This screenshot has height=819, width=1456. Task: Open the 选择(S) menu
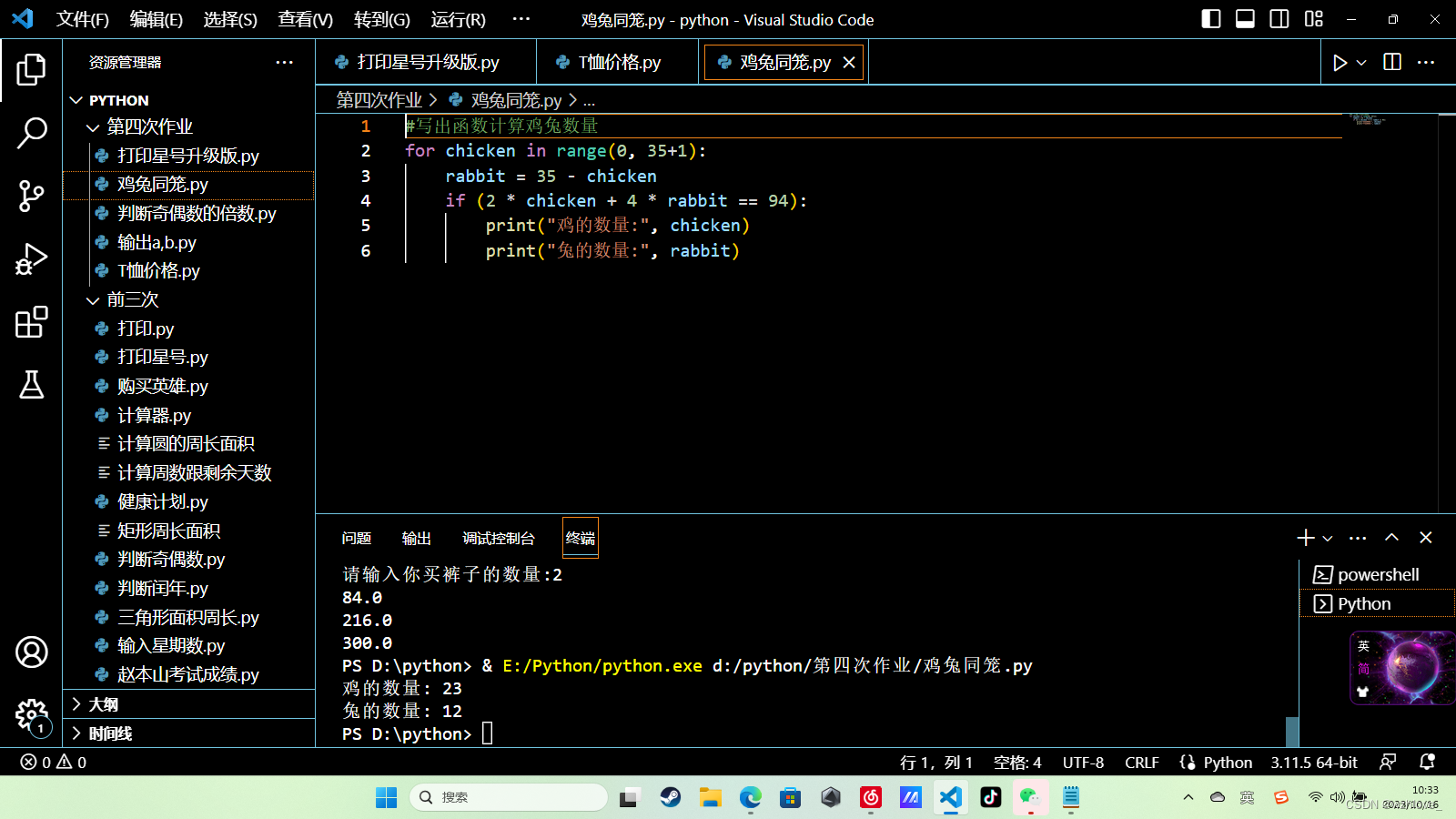click(x=230, y=19)
